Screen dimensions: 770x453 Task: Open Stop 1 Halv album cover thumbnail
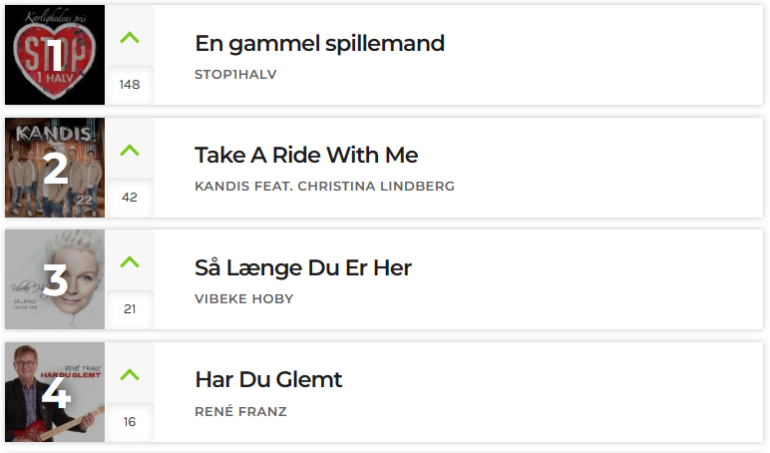(55, 55)
